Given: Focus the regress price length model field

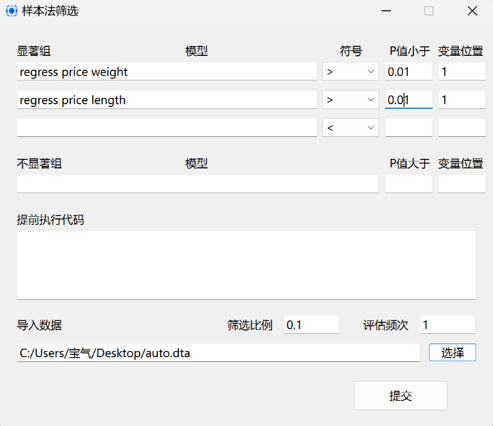Looking at the screenshot, I should [167, 100].
